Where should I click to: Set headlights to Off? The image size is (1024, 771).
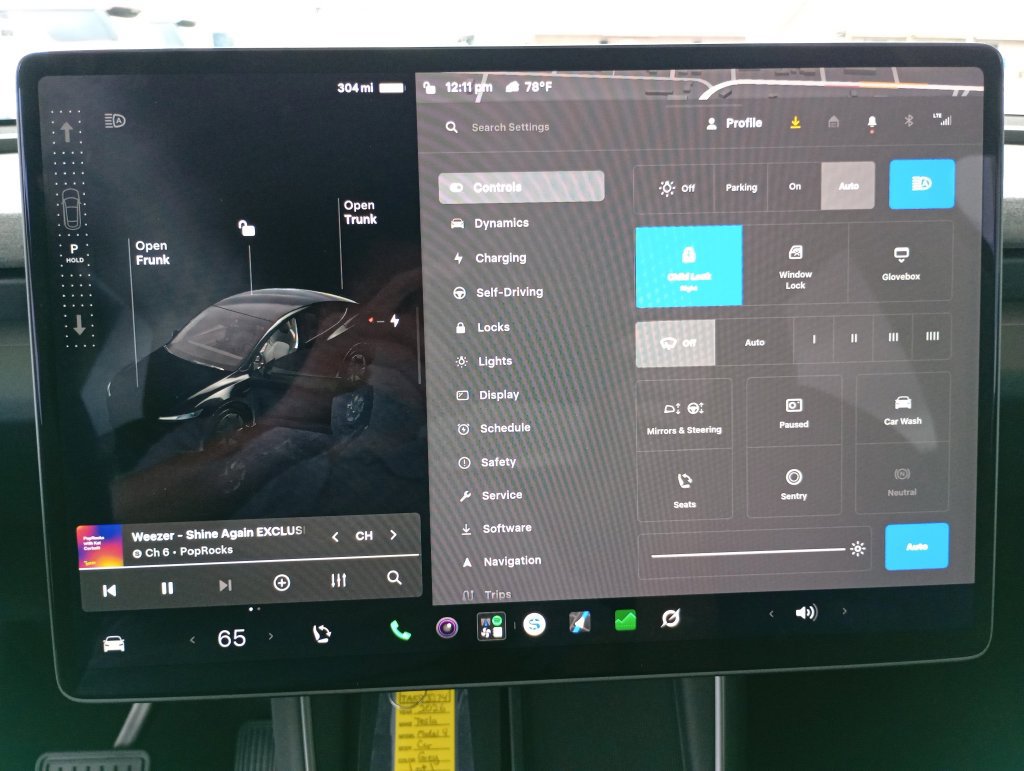pos(677,188)
